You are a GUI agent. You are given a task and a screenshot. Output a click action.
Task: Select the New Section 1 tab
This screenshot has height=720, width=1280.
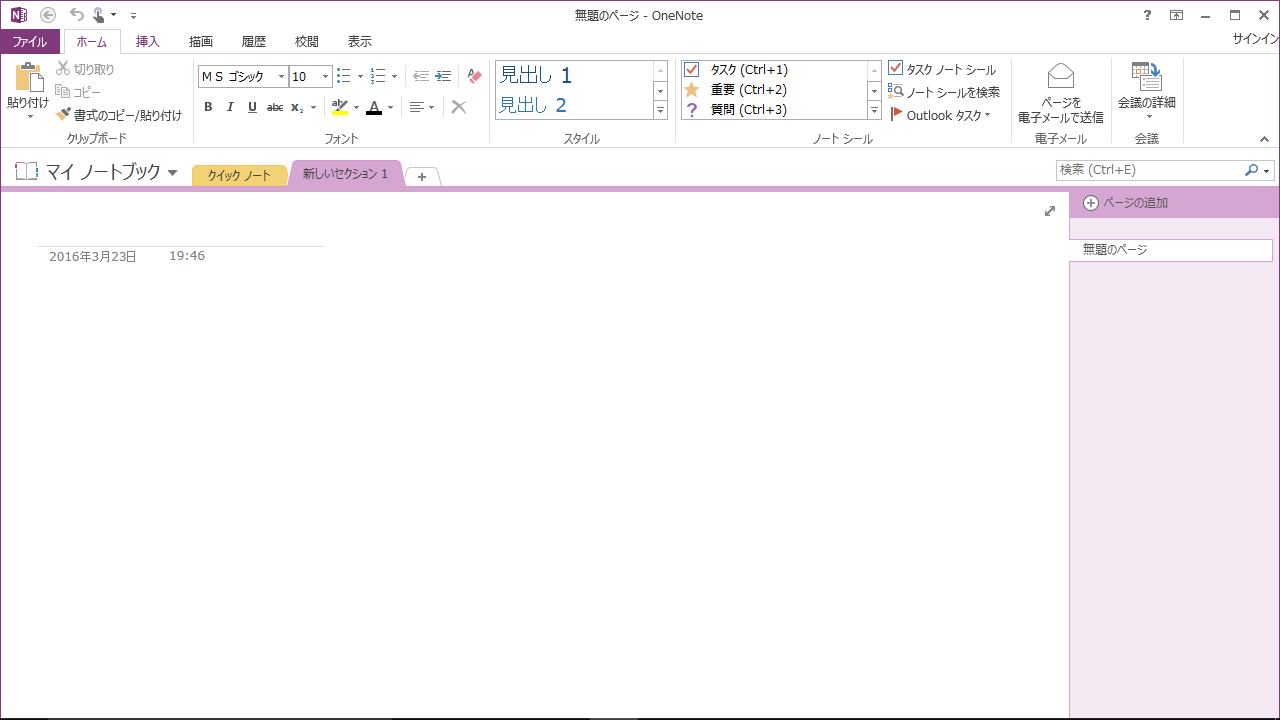coord(346,174)
